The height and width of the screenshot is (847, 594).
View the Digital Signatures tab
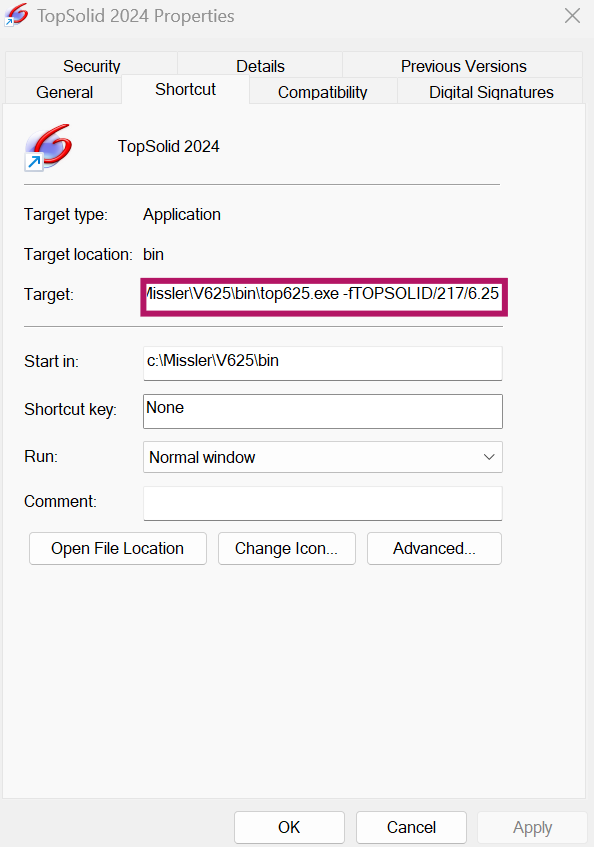point(491,92)
